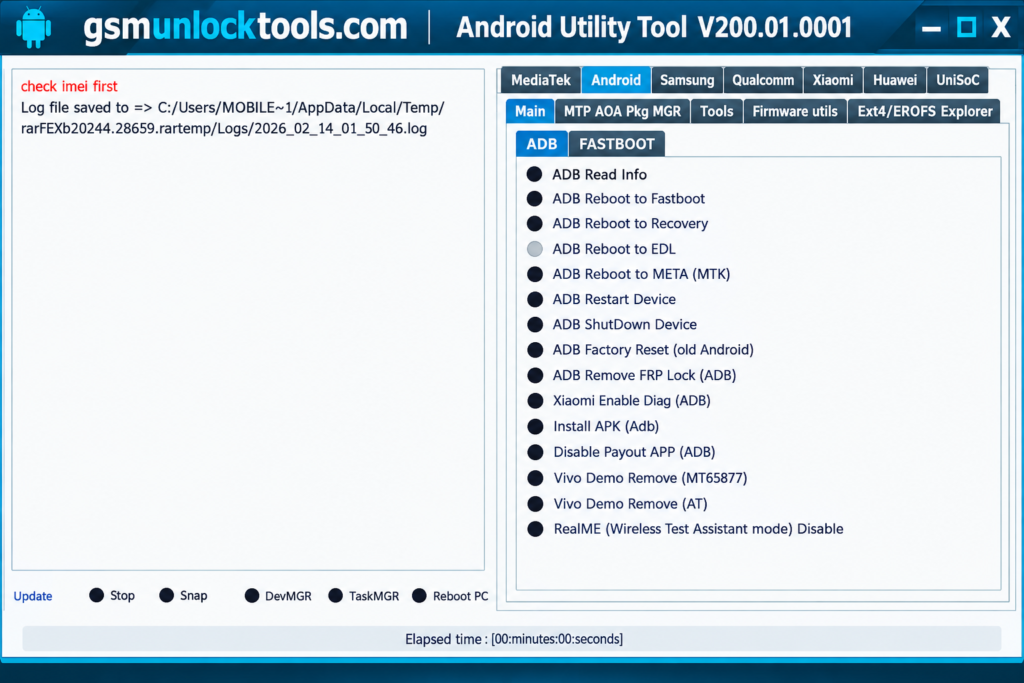Click the Android Utility Tool version title

(654, 27)
